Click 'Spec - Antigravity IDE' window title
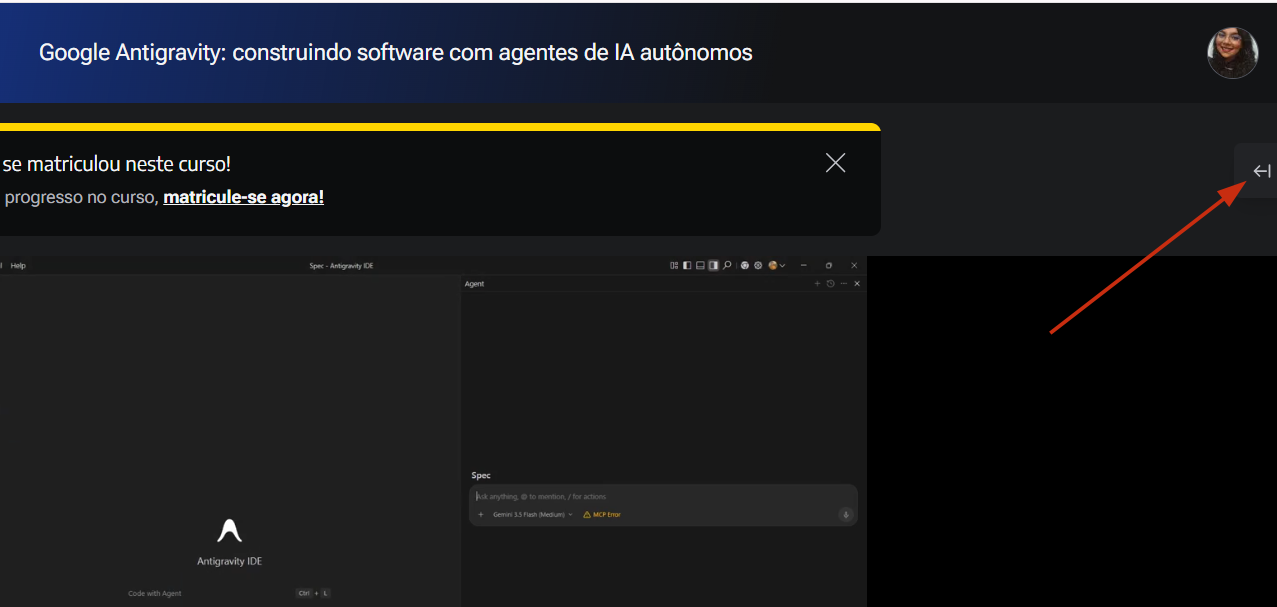The height and width of the screenshot is (607, 1277). click(341, 266)
